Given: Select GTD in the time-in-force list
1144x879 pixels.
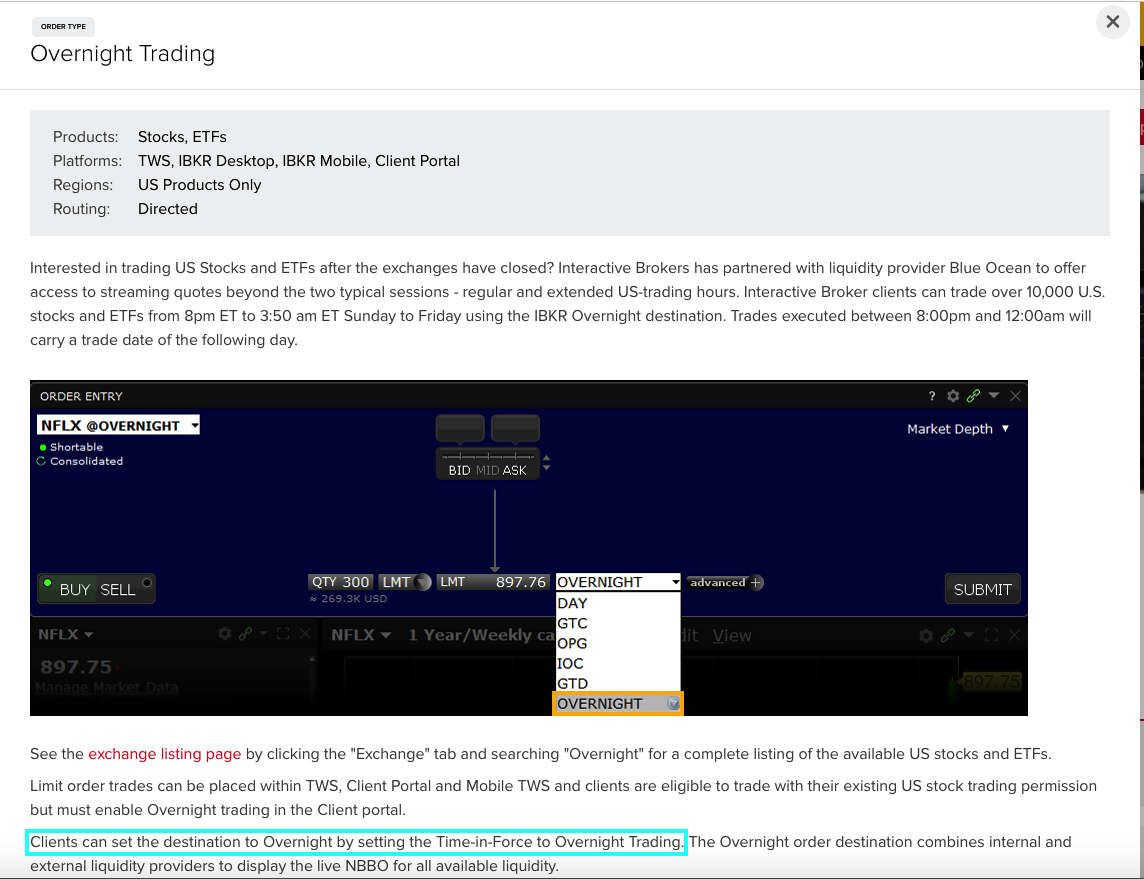Looking at the screenshot, I should 618,684.
